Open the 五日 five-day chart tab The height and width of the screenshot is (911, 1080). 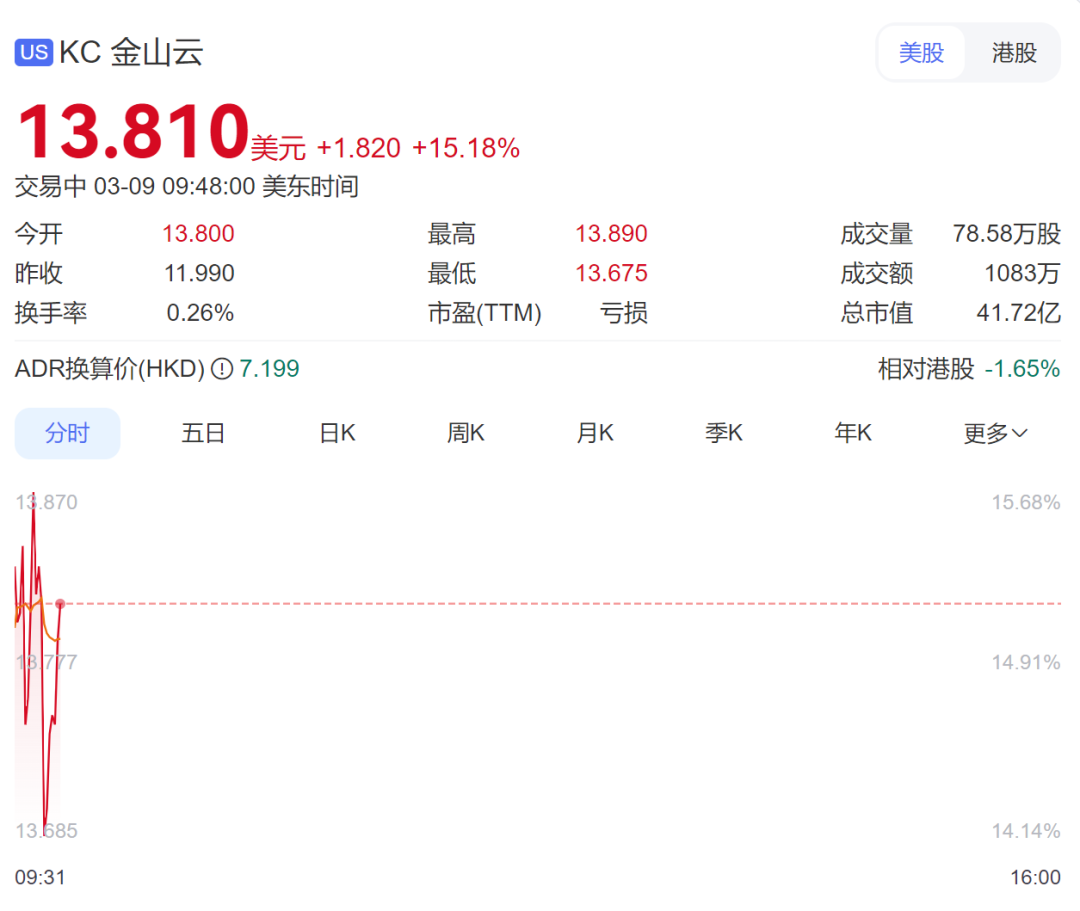point(203,433)
